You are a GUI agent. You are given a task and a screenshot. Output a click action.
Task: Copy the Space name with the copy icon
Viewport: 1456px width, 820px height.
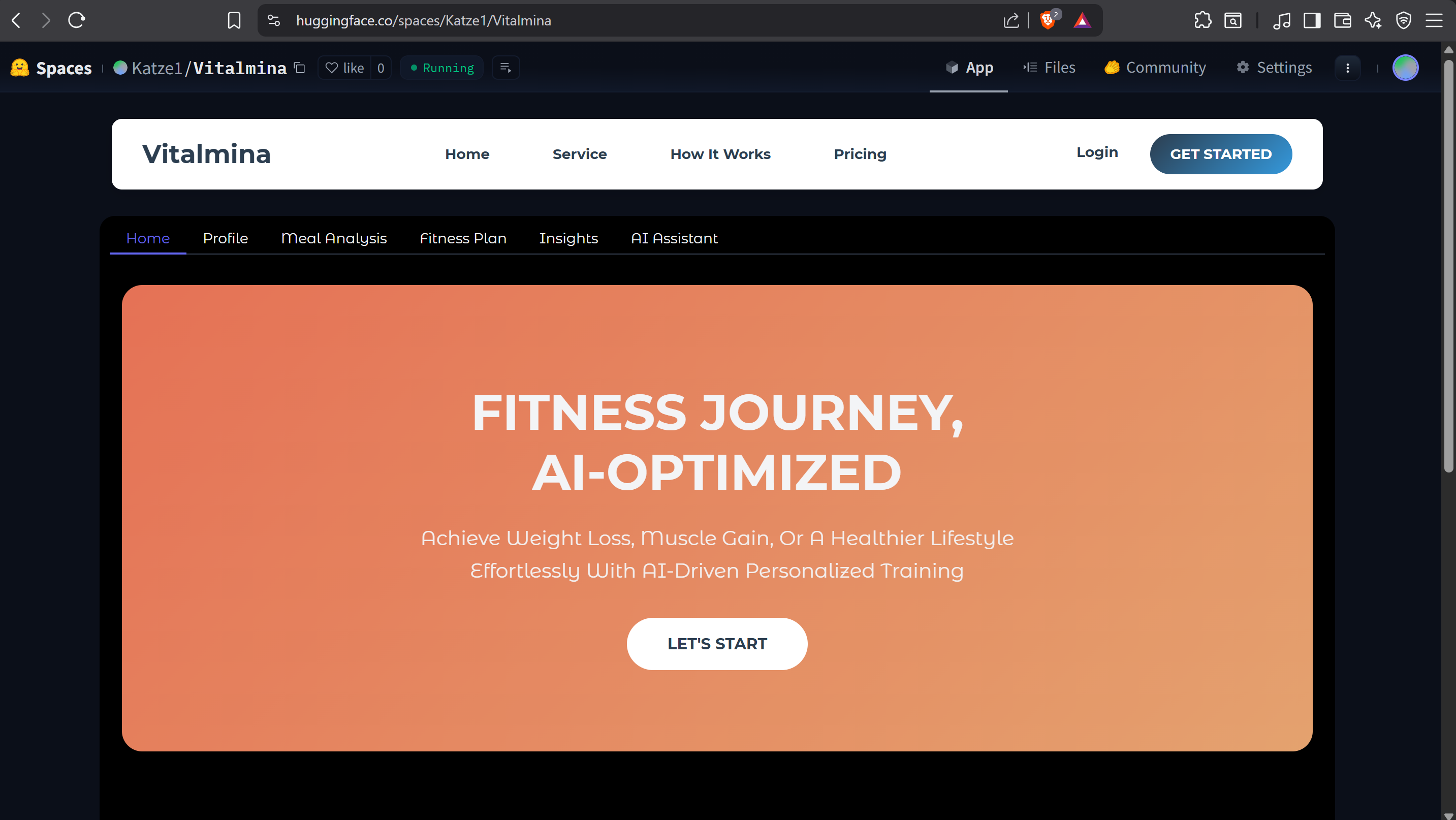point(300,68)
